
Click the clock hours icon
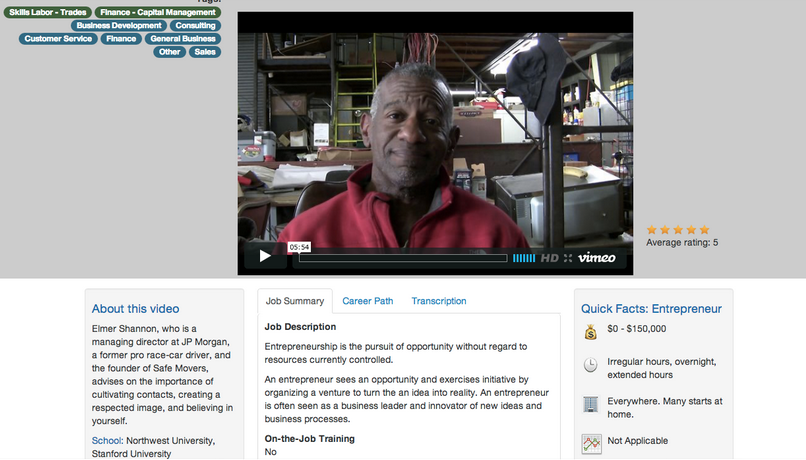pyautogui.click(x=591, y=366)
